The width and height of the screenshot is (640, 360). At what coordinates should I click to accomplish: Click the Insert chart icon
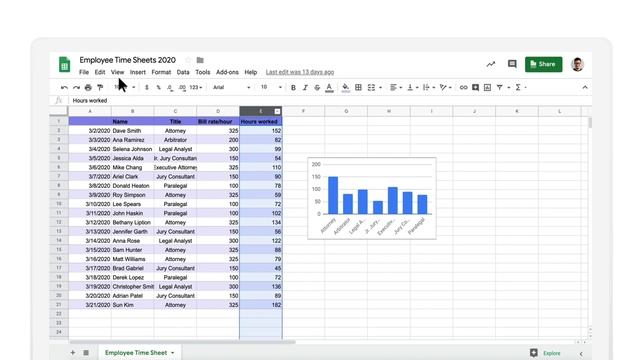point(487,87)
